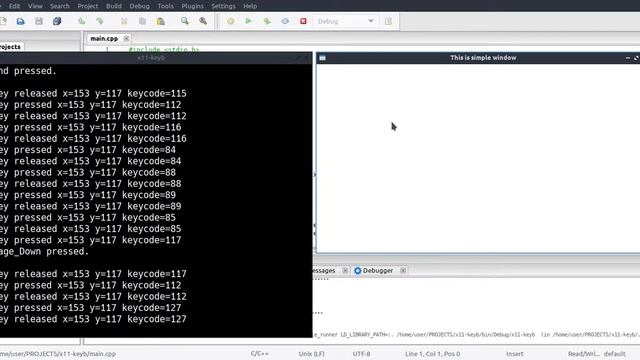Rebuild the project with the blue arrows icon

[285, 21]
